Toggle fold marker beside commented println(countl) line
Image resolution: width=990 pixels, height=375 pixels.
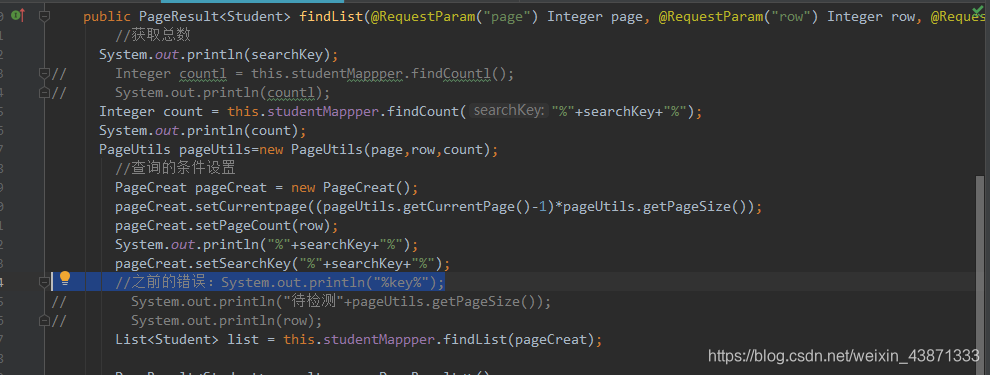click(44, 93)
